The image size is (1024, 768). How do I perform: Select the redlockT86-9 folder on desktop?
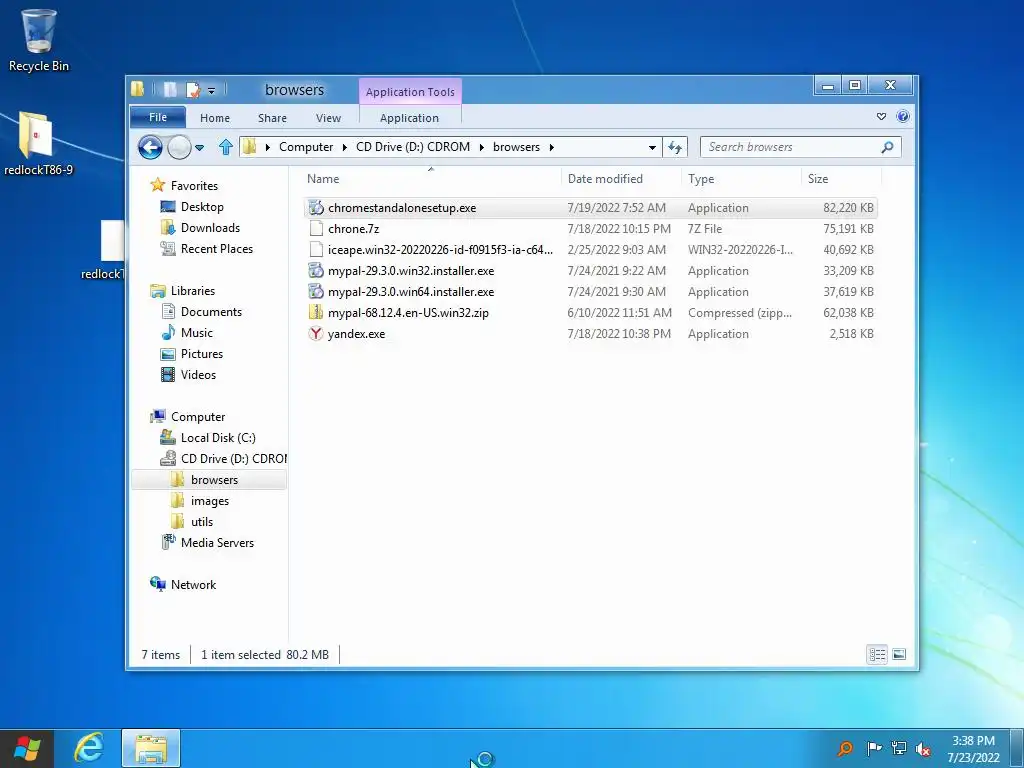38,144
